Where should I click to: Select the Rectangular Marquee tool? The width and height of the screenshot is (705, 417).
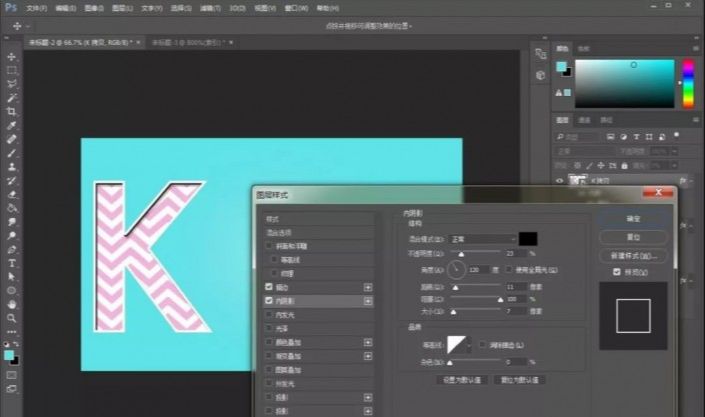pos(12,71)
